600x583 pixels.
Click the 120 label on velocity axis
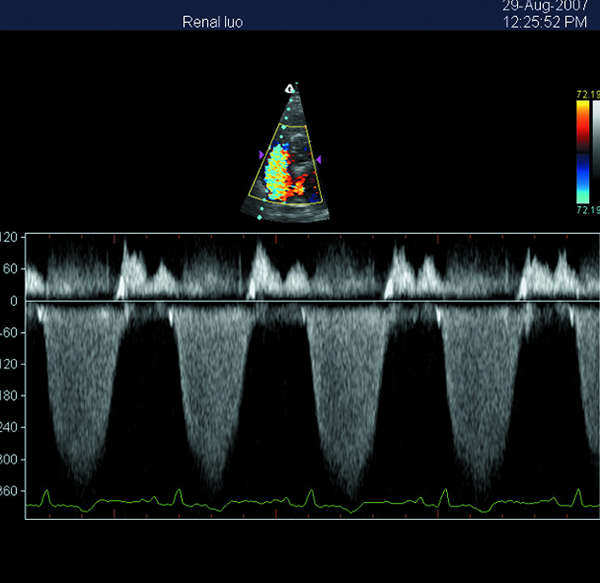click(x=11, y=238)
